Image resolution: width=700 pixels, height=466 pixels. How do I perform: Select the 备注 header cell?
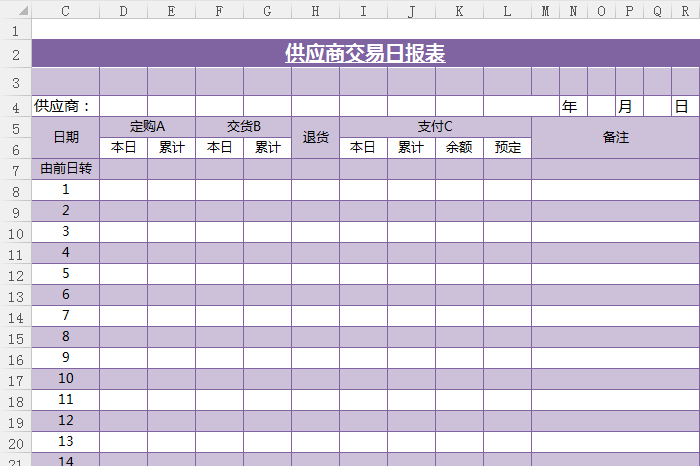[615, 137]
